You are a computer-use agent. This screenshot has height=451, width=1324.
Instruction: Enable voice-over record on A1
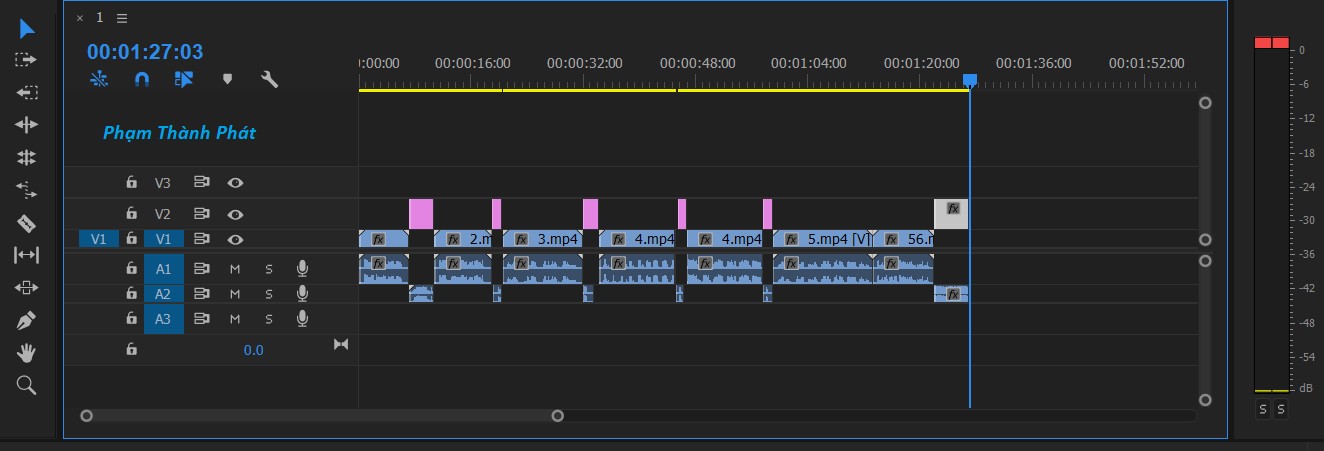click(302, 268)
